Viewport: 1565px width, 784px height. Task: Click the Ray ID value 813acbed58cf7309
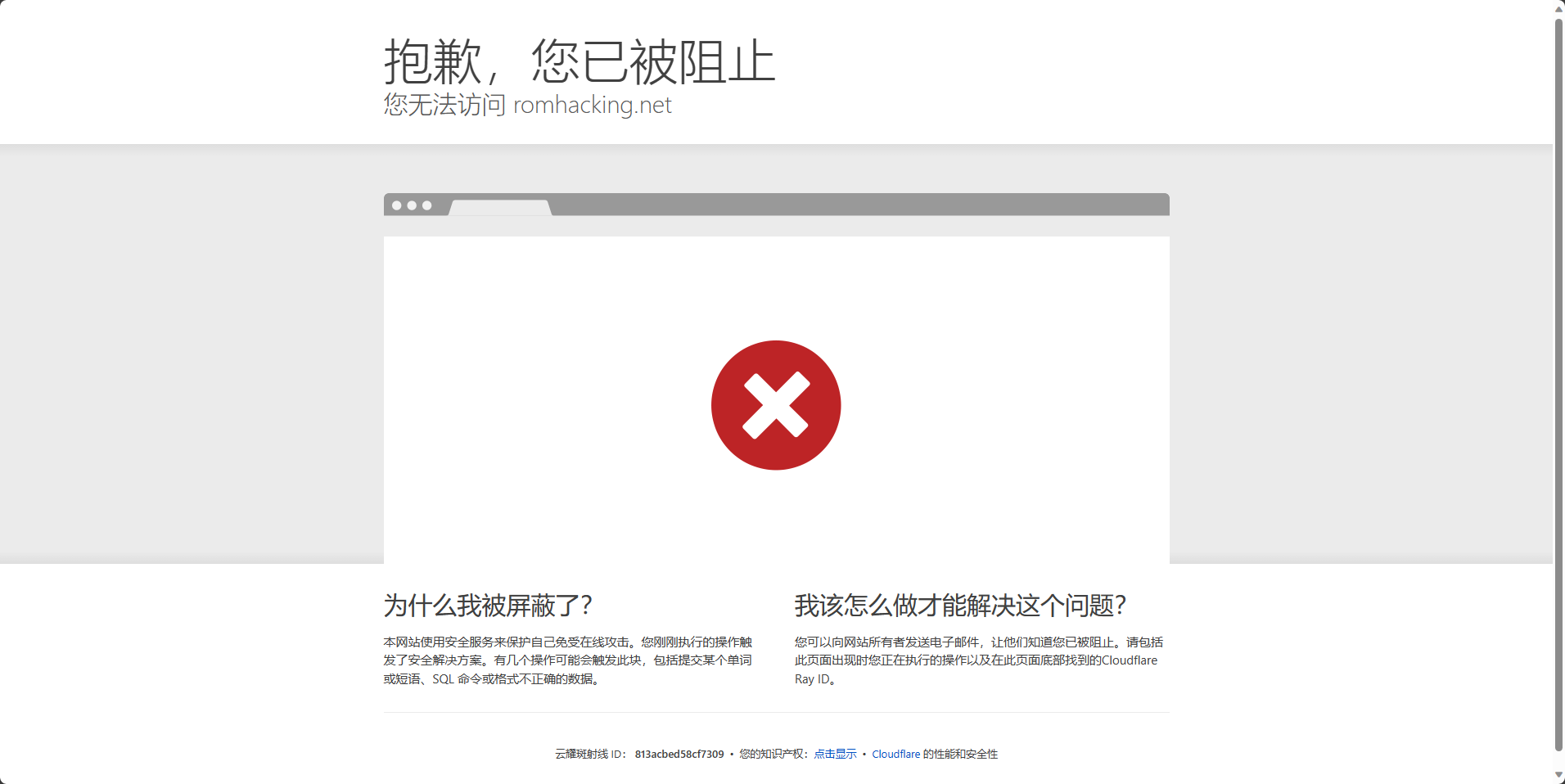tap(679, 754)
